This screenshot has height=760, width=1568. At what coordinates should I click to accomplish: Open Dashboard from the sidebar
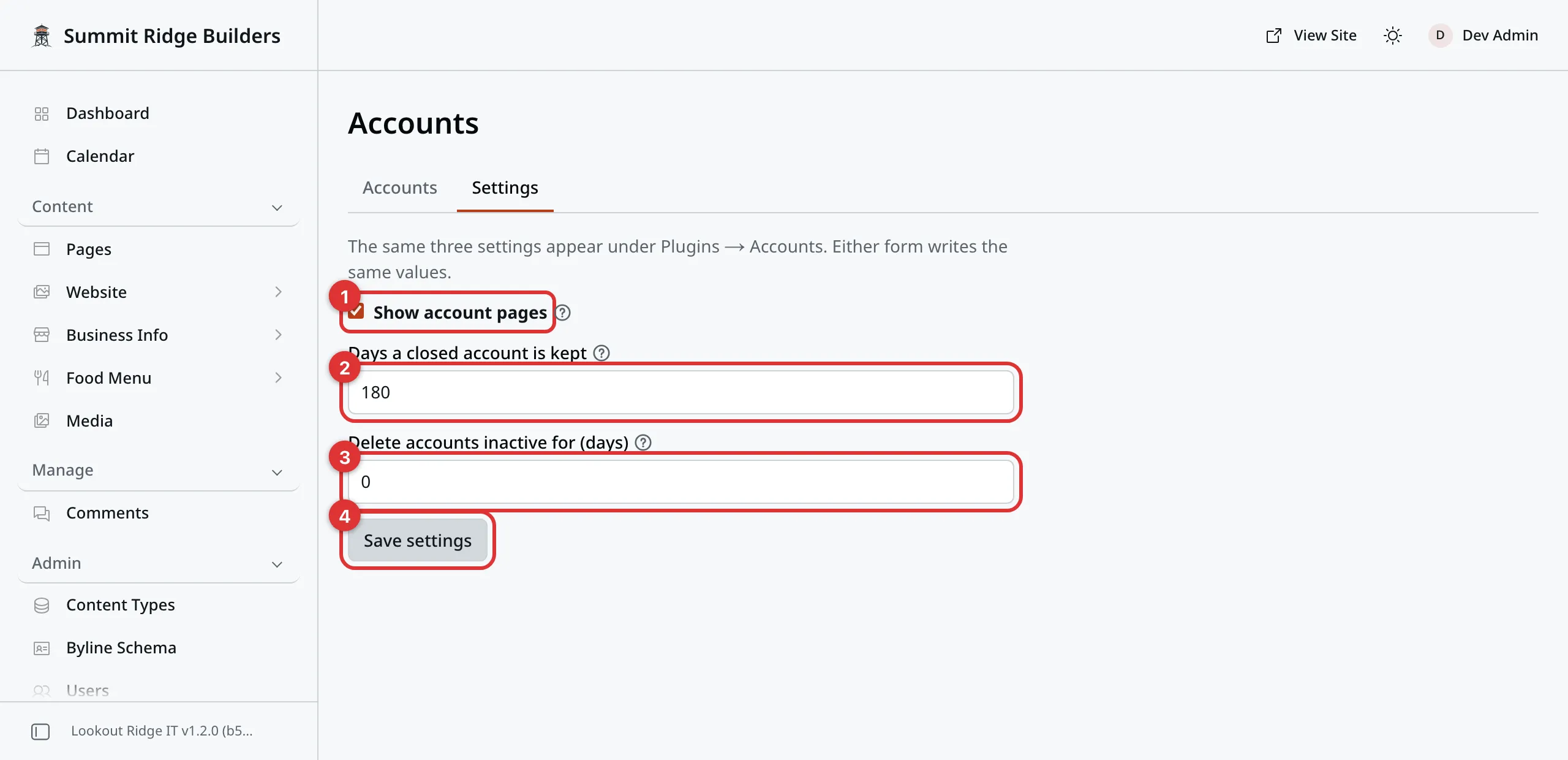click(x=158, y=113)
